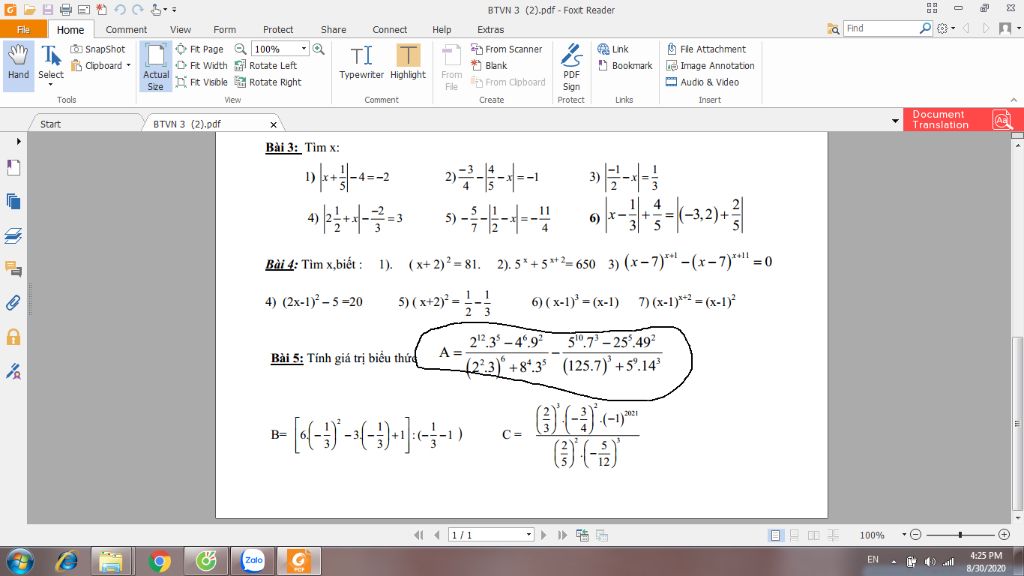The height and width of the screenshot is (576, 1024).
Task: Open the search settings gear dropdown
Action: [945, 29]
